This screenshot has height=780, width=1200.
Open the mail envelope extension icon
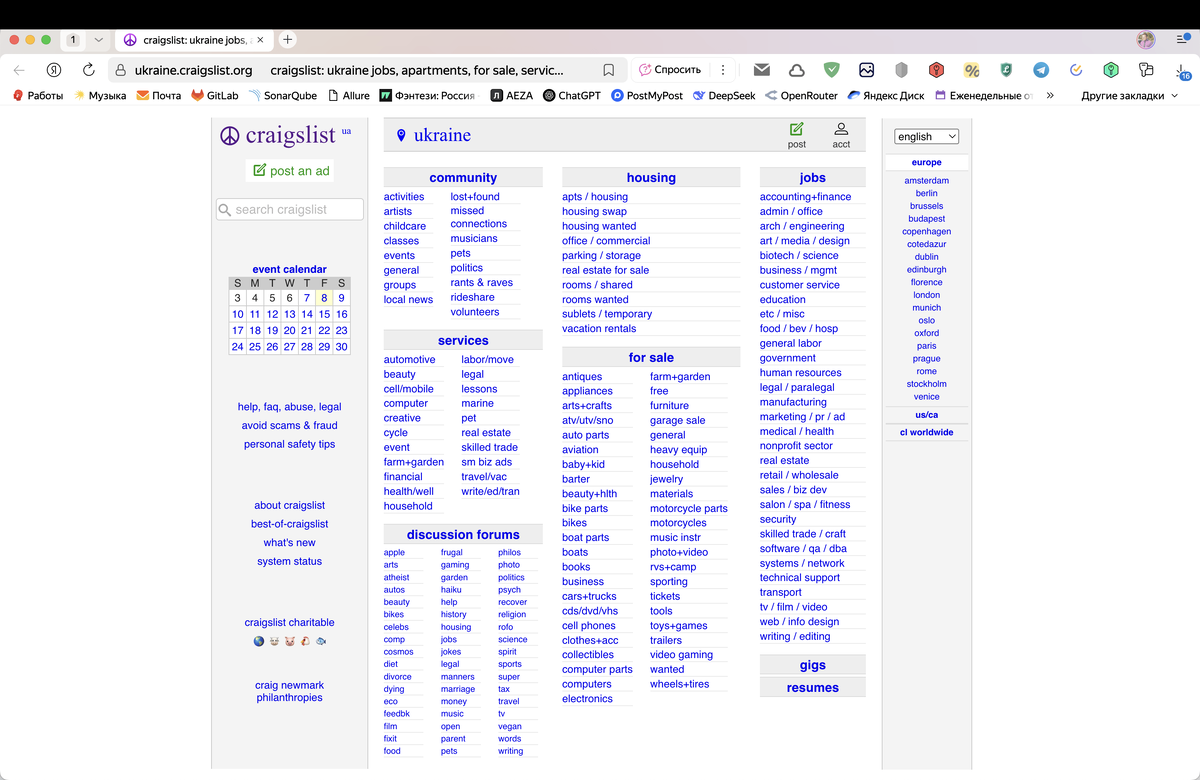762,70
